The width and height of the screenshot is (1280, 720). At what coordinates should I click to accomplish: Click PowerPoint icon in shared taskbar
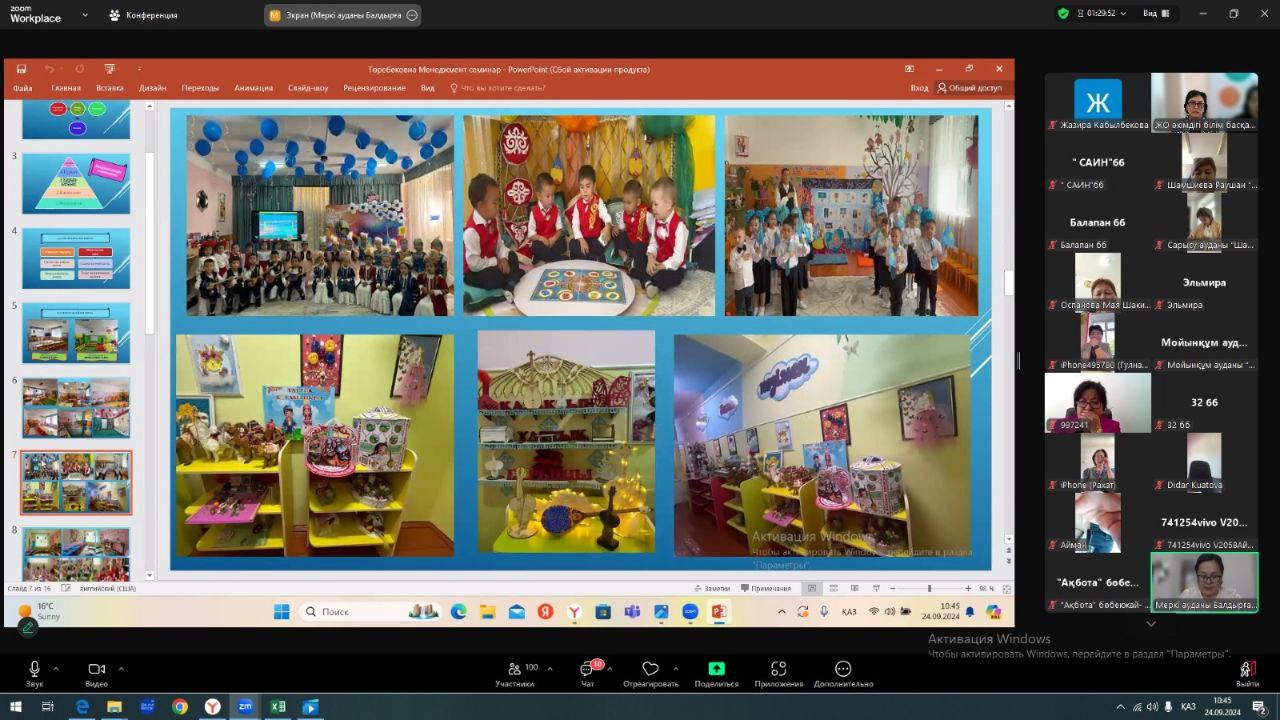pyautogui.click(x=718, y=611)
